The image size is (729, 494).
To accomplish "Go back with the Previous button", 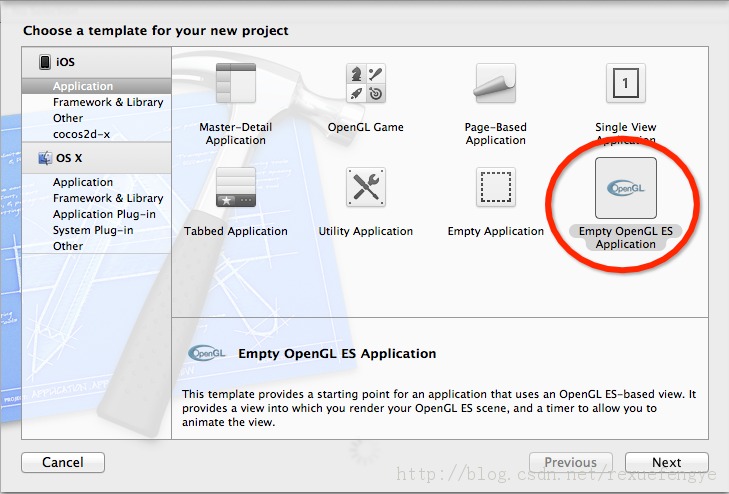I will click(570, 462).
